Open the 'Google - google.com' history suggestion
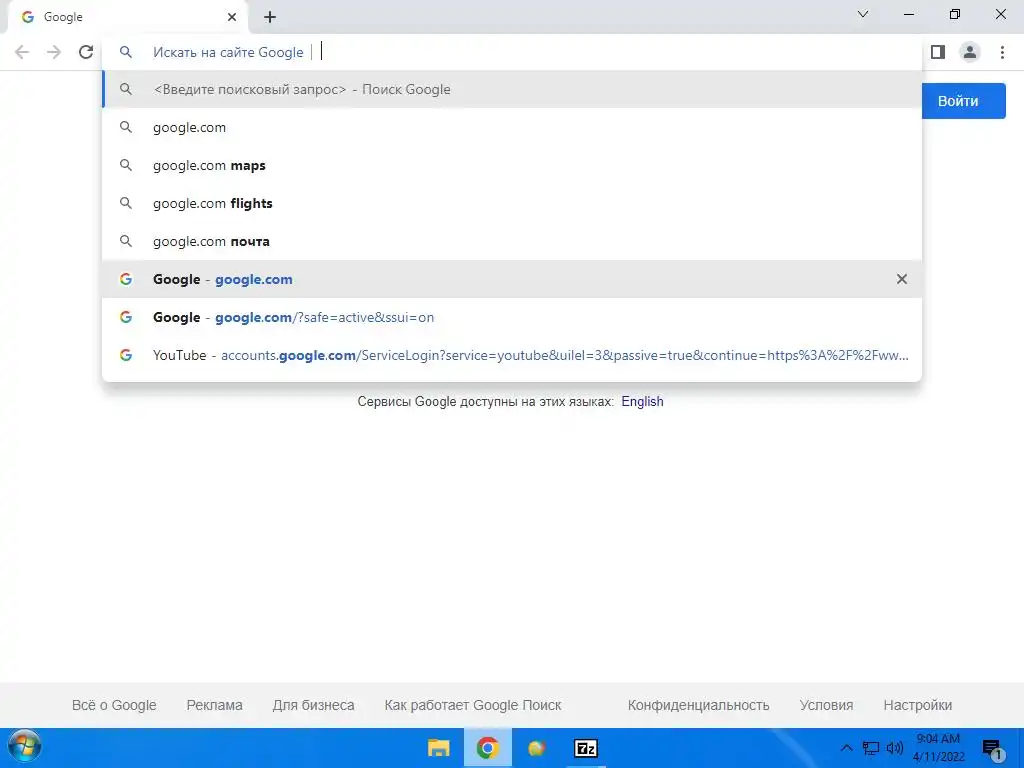The height and width of the screenshot is (768, 1024). (512, 279)
